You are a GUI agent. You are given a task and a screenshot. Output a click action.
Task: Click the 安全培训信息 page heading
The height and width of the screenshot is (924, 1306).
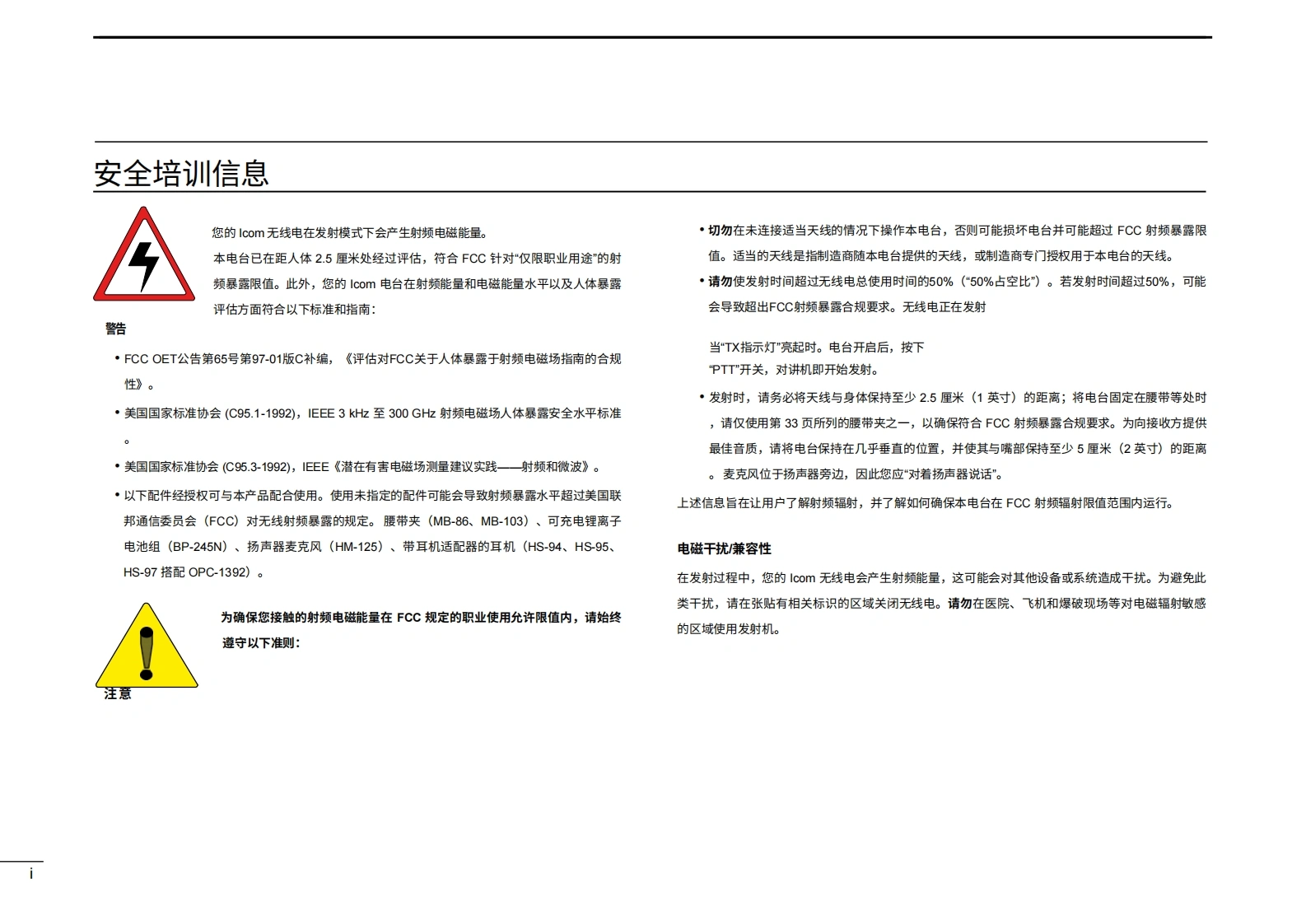(181, 174)
